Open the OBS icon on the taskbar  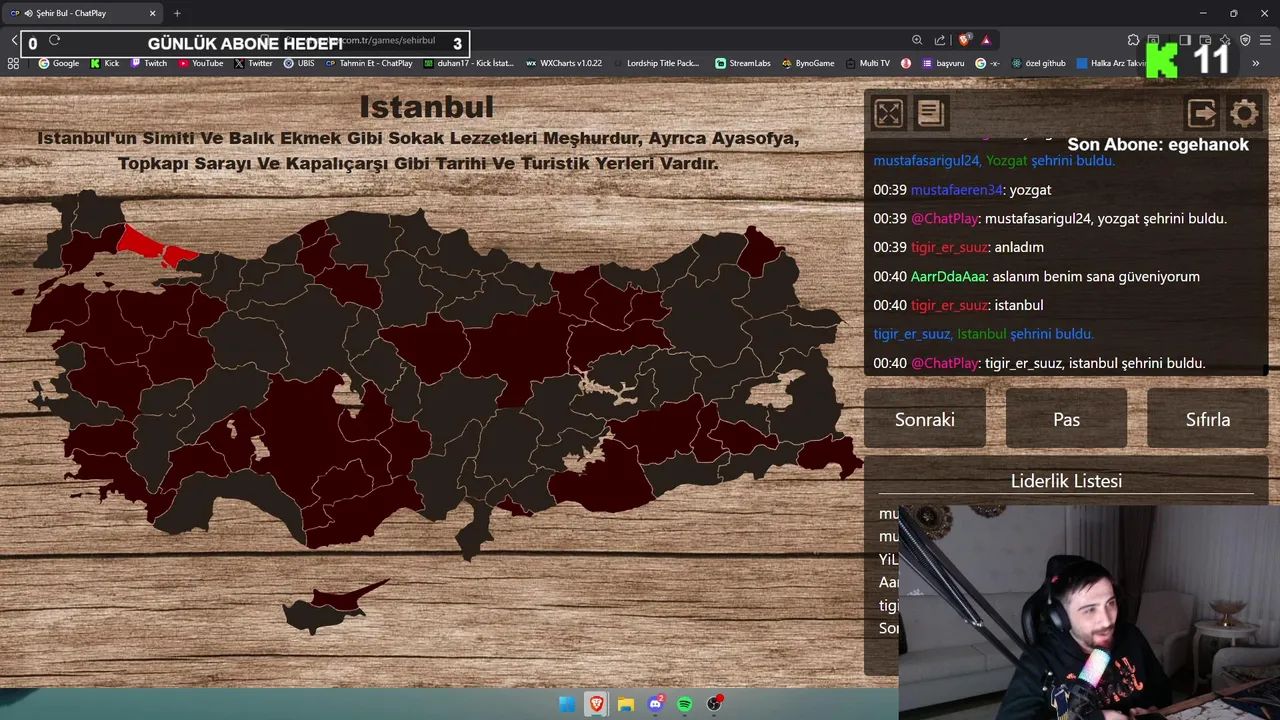click(714, 704)
